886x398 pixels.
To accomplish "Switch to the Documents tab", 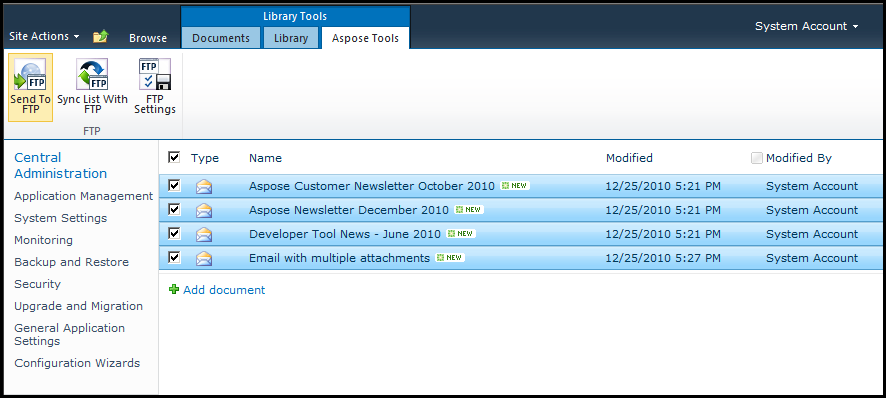I will [221, 38].
